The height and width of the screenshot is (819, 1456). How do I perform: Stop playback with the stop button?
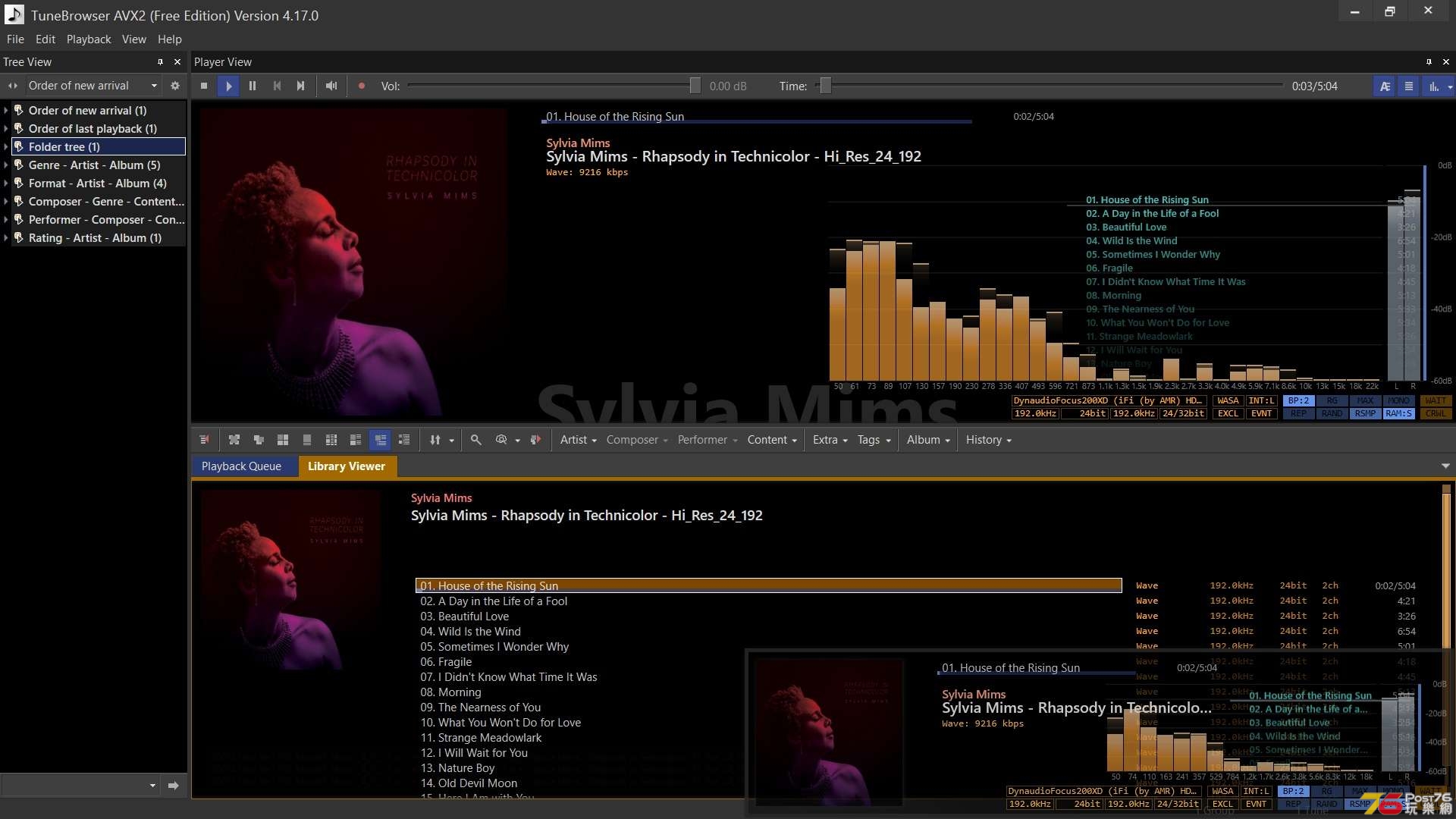click(204, 86)
